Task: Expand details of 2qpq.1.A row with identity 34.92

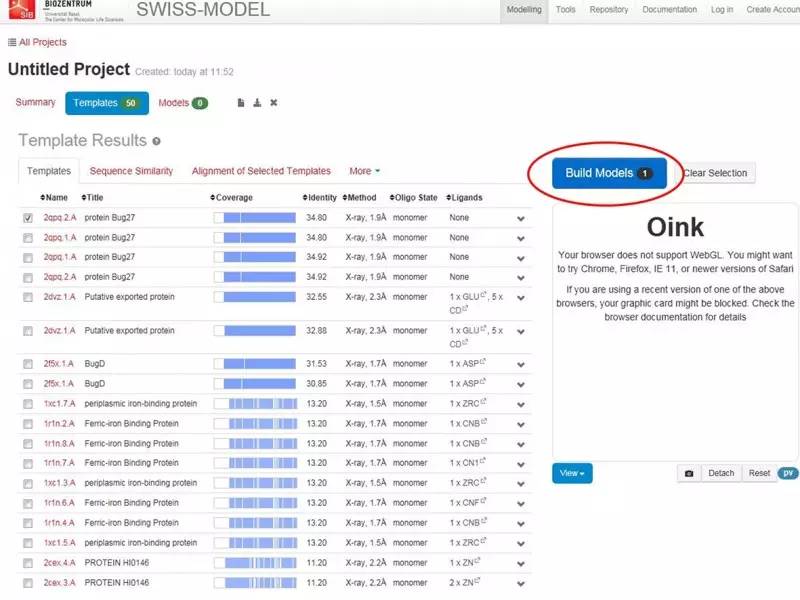Action: (520, 258)
